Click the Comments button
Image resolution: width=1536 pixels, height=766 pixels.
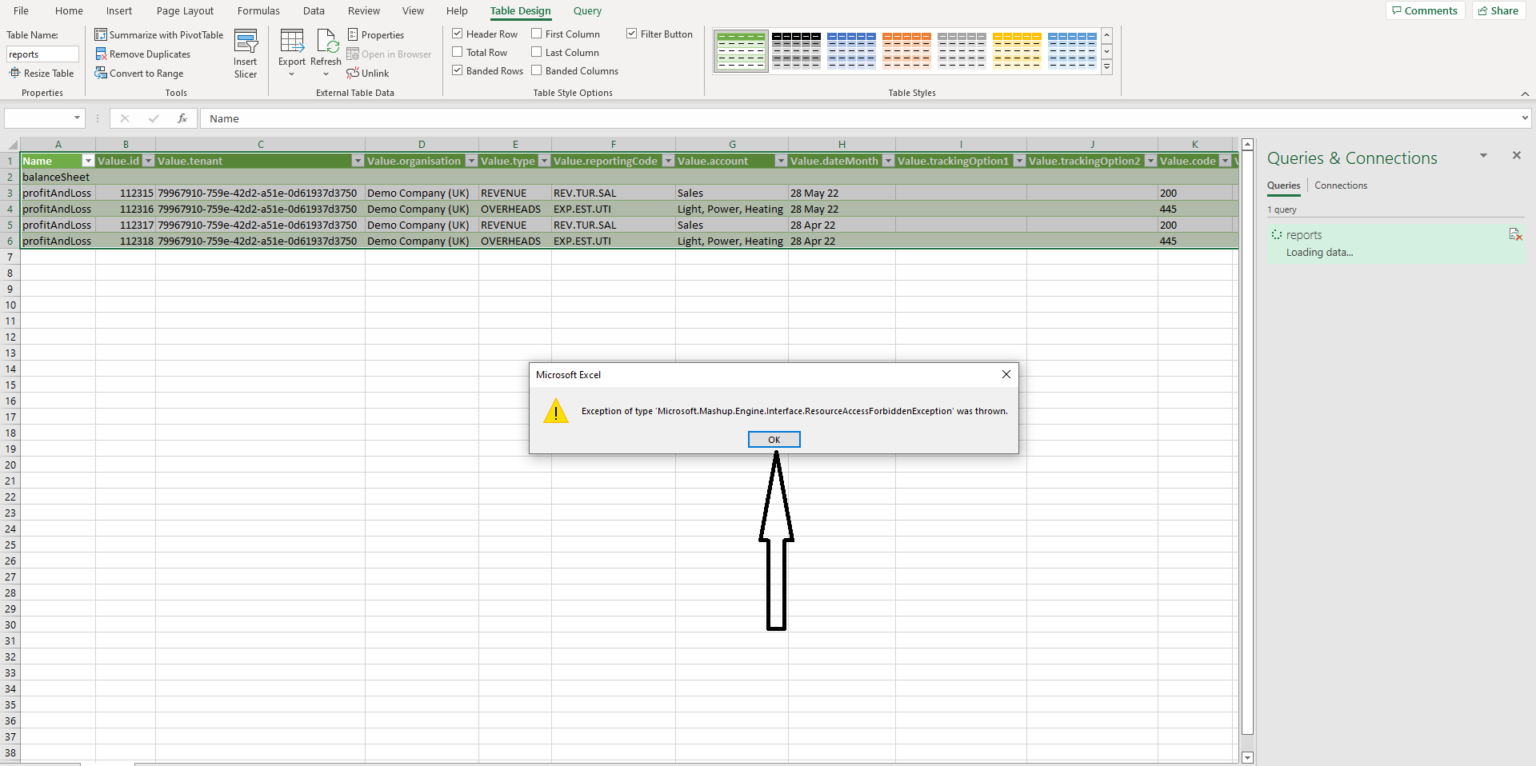click(x=1424, y=10)
